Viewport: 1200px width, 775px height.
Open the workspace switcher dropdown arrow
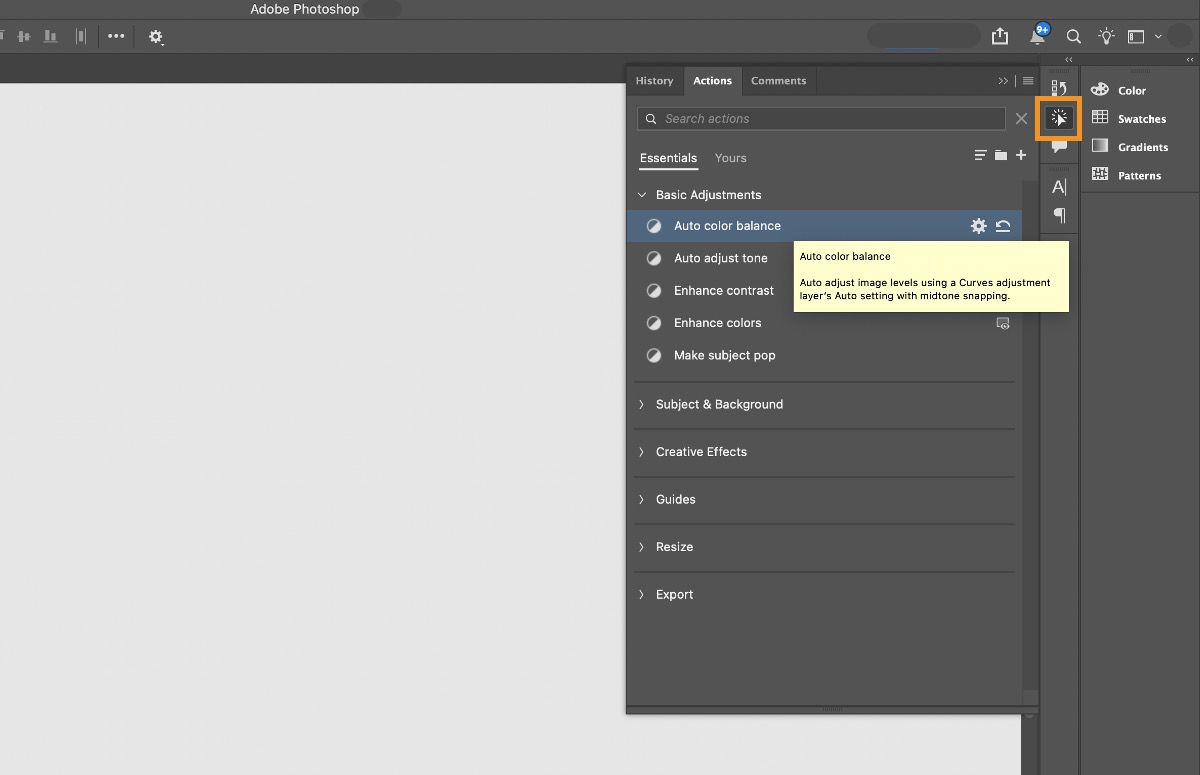(1158, 36)
